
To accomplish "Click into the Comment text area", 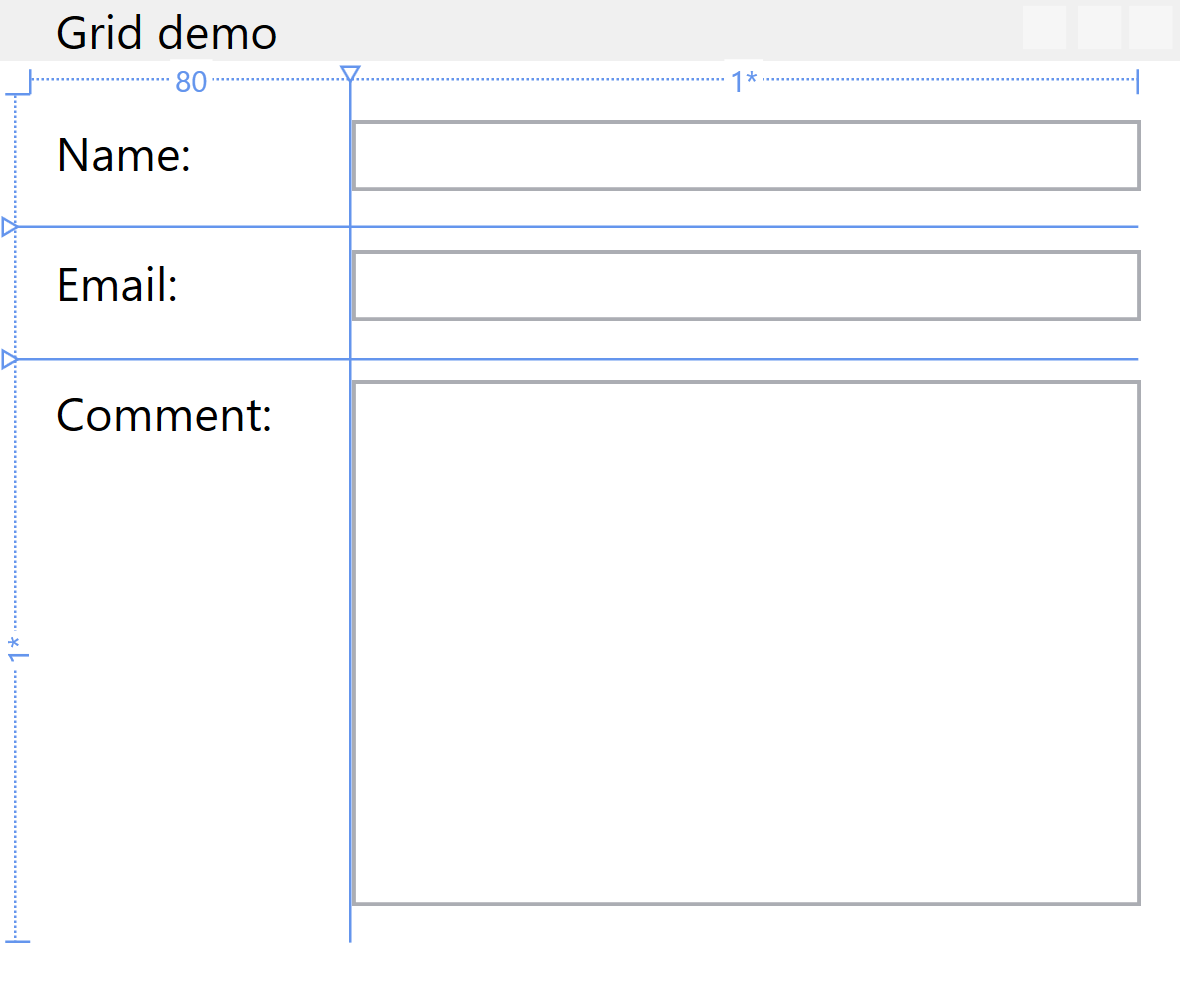I will (x=746, y=642).
